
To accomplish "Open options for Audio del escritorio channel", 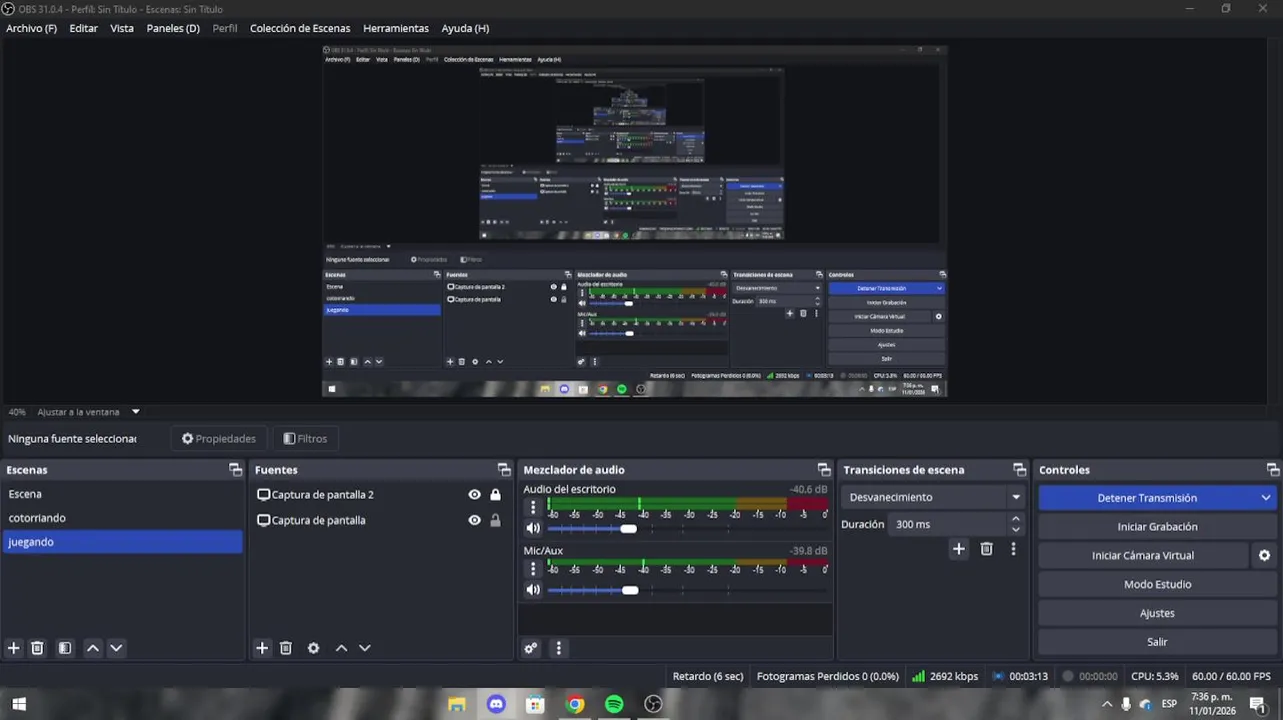I will 533,508.
